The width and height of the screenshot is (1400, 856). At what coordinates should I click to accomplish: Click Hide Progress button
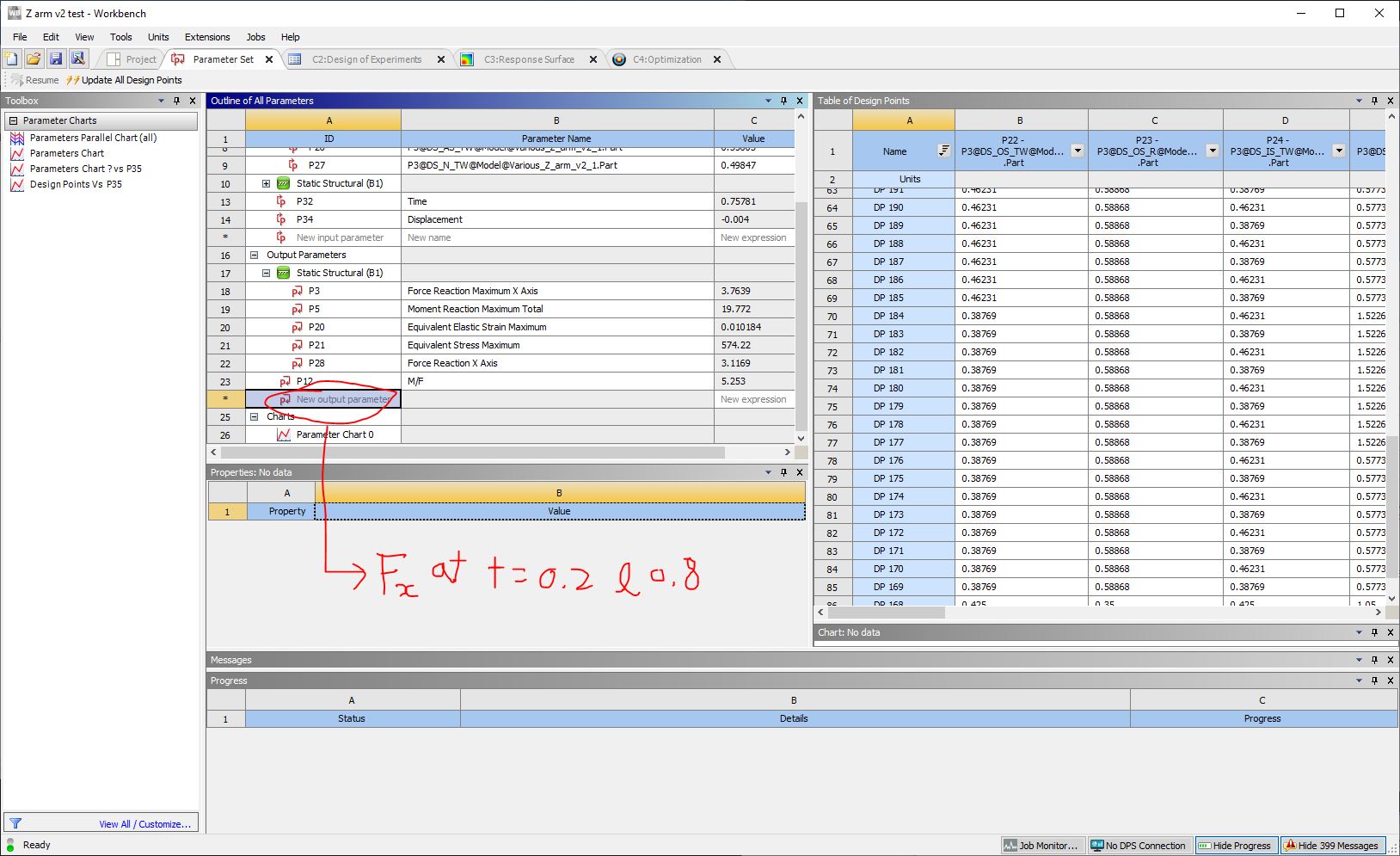pos(1235,846)
